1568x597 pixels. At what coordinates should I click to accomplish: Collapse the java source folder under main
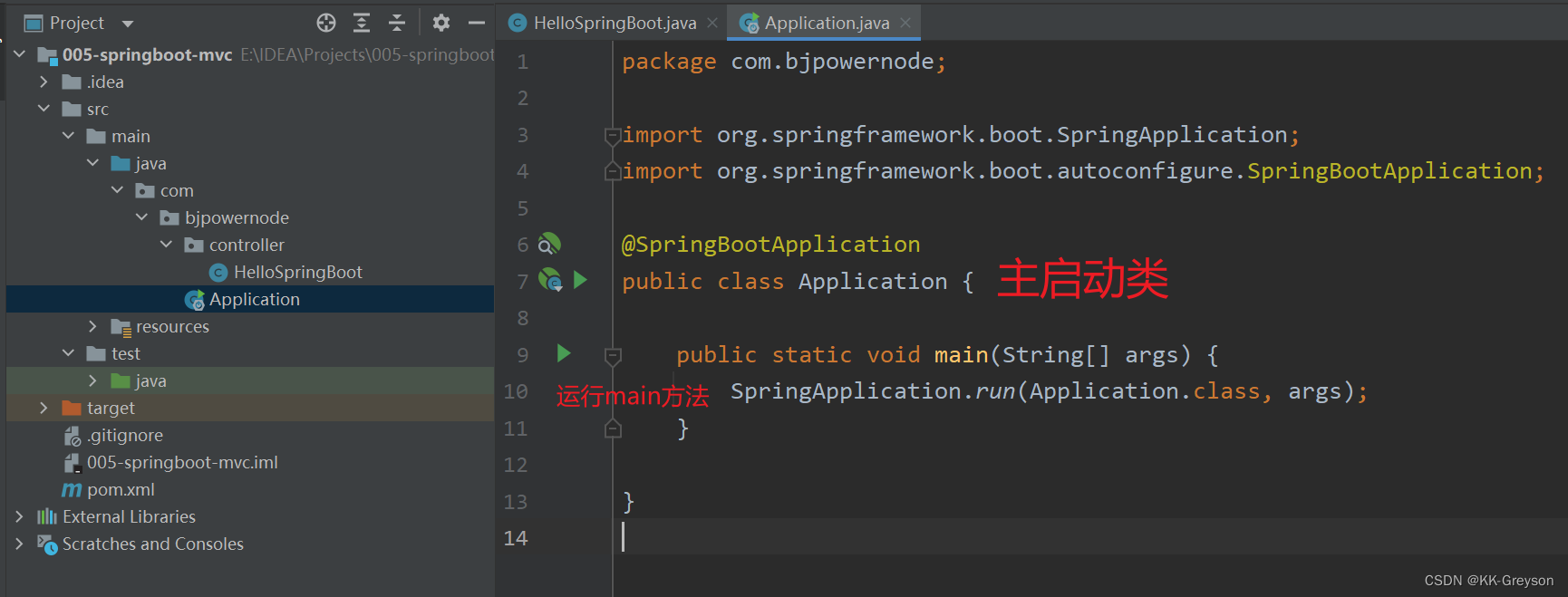click(x=92, y=163)
